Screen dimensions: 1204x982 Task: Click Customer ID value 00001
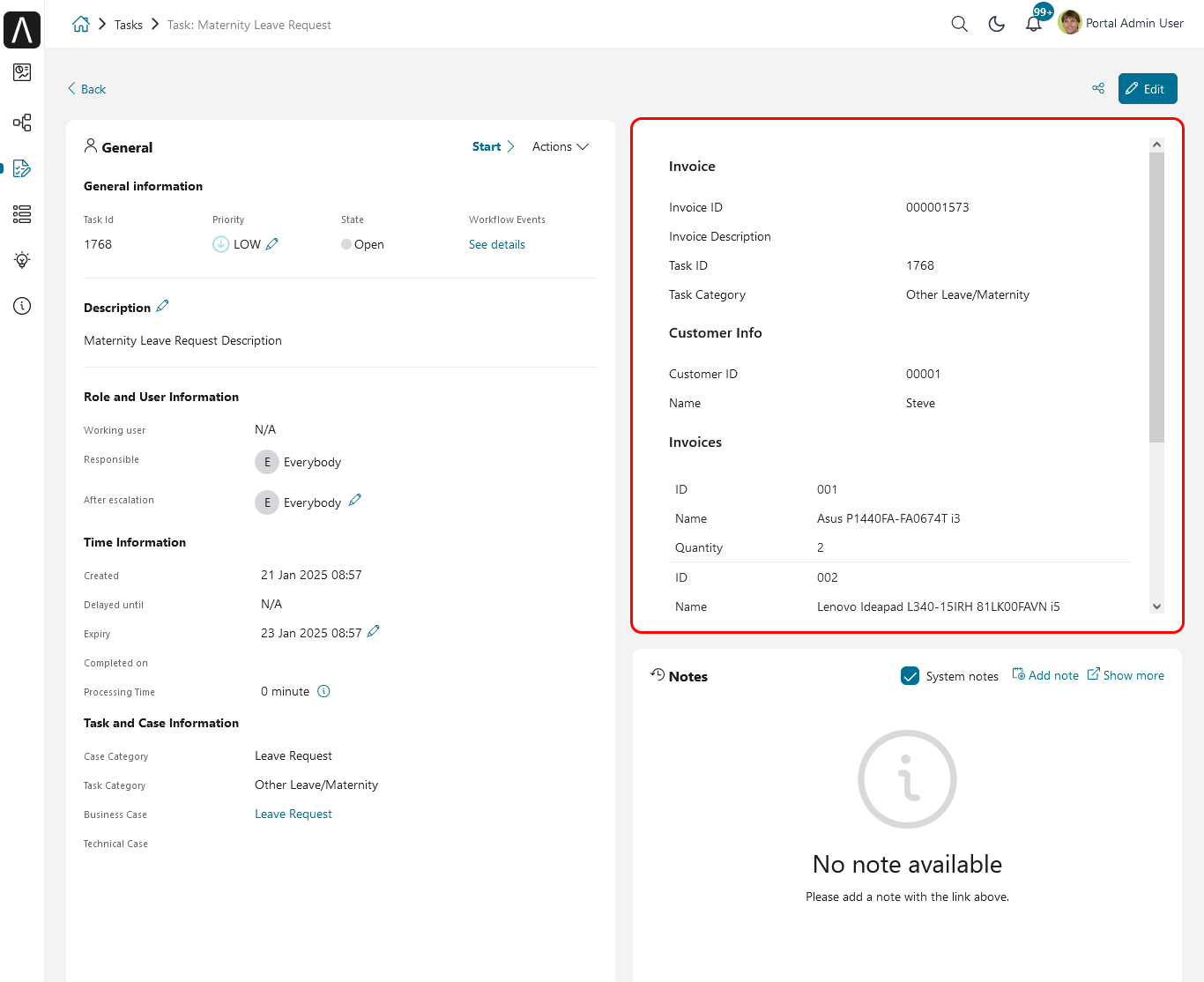point(923,374)
